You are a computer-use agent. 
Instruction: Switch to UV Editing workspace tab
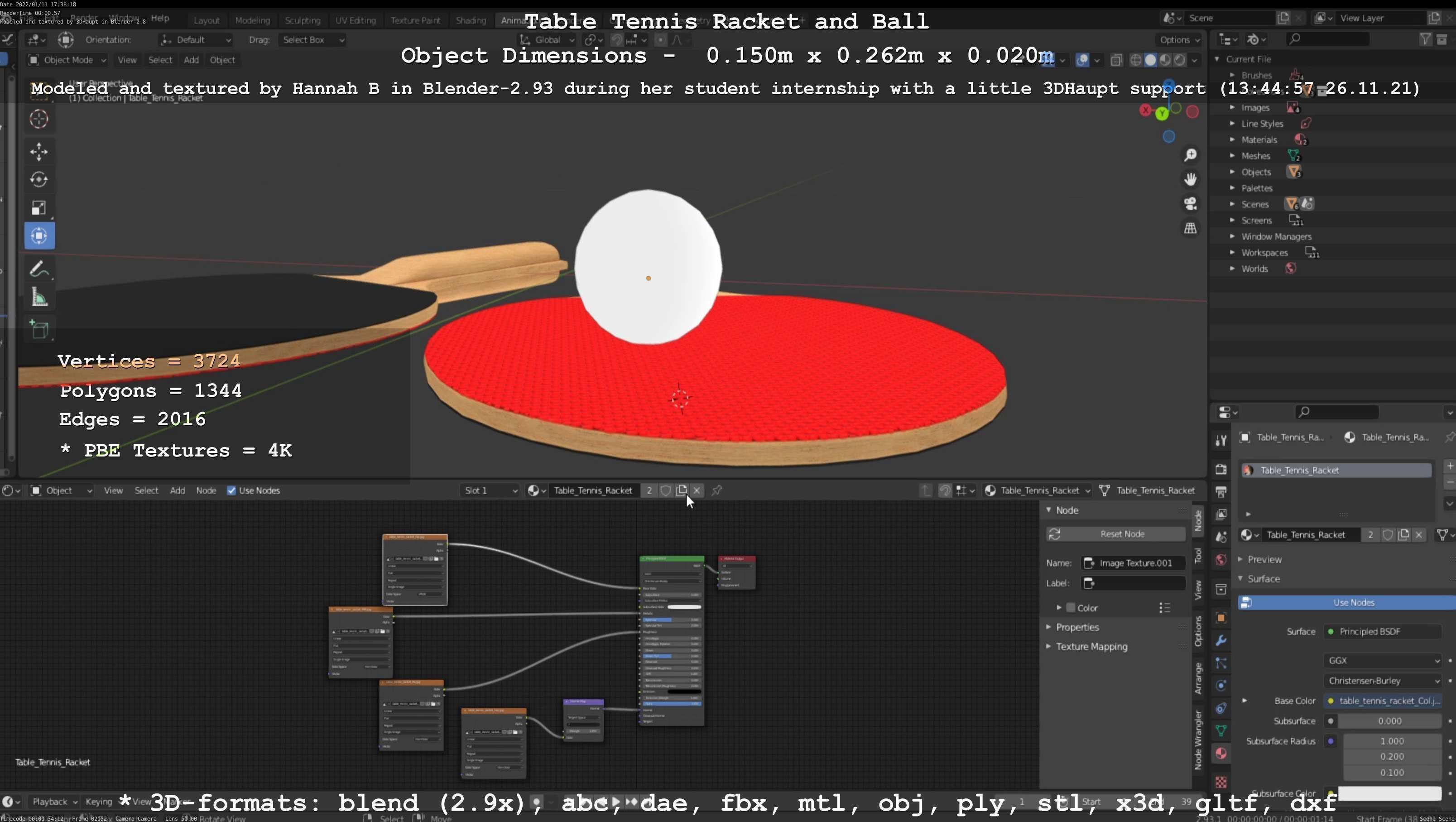[x=356, y=20]
